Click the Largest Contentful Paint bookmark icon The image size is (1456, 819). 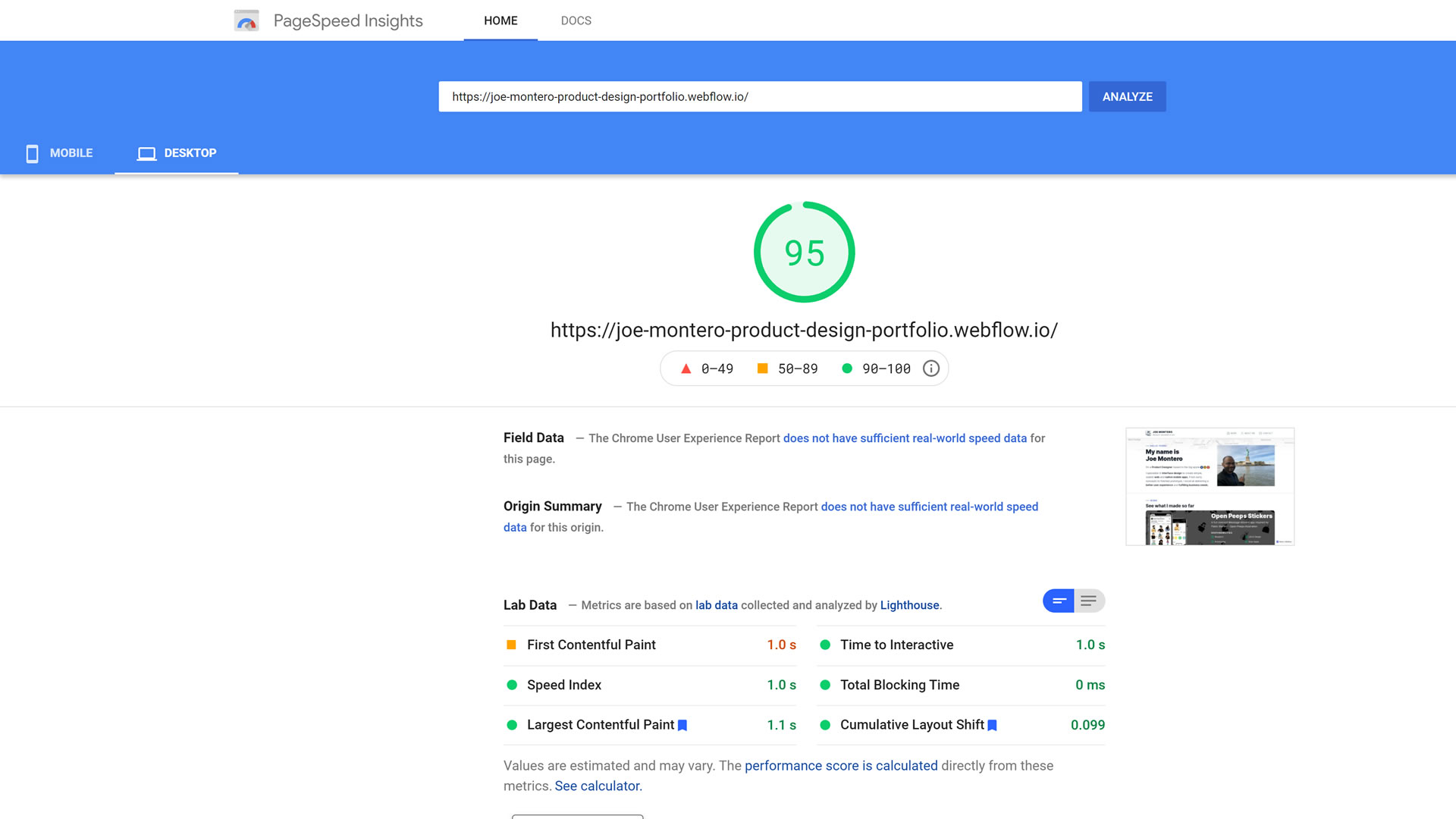(x=682, y=725)
